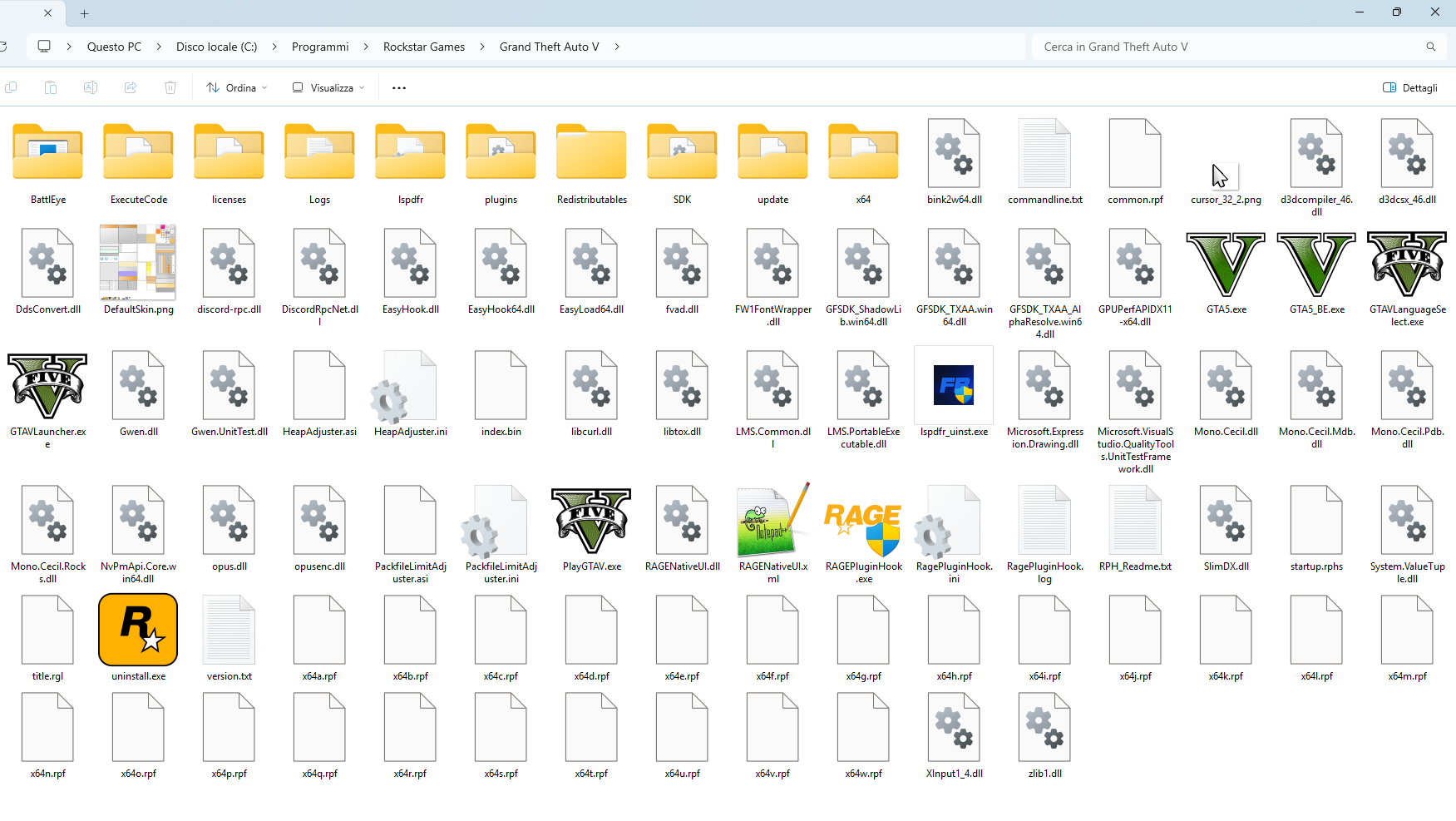Open the BattlEye folder
Image resolution: width=1456 pixels, height=821 pixels.
pyautogui.click(x=47, y=151)
